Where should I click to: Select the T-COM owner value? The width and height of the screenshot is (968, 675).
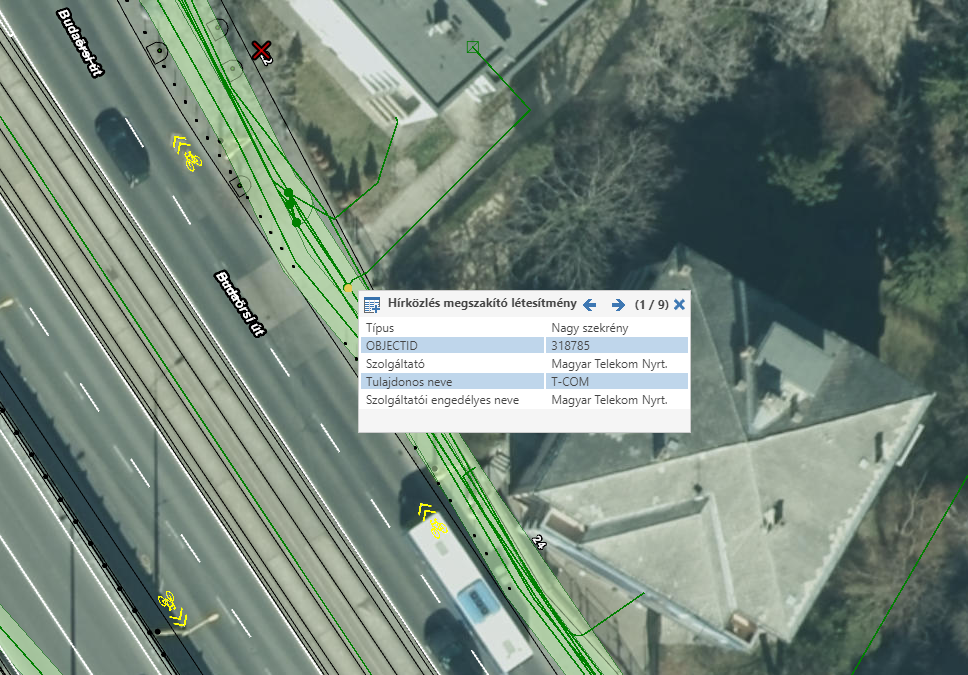pos(570,381)
